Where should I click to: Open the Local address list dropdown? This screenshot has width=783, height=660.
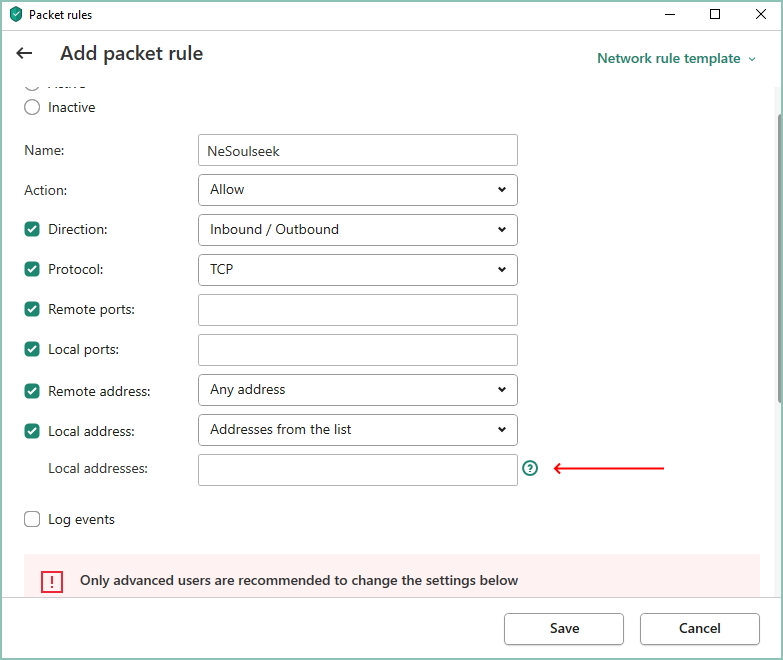point(357,430)
